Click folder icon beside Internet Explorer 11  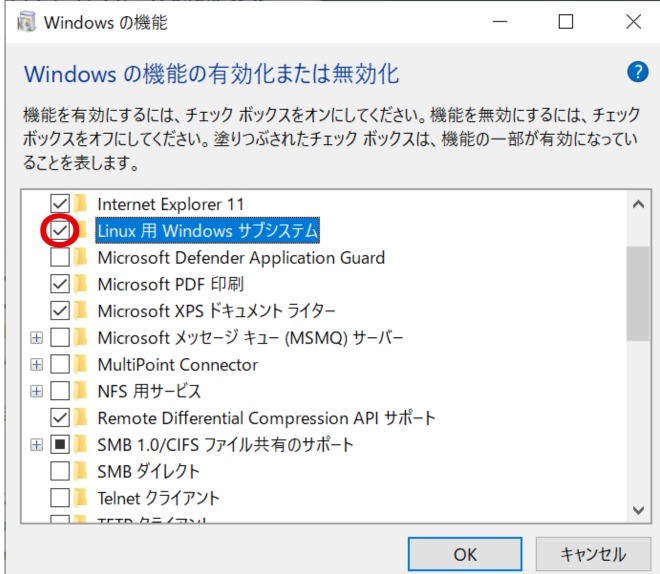[80, 204]
